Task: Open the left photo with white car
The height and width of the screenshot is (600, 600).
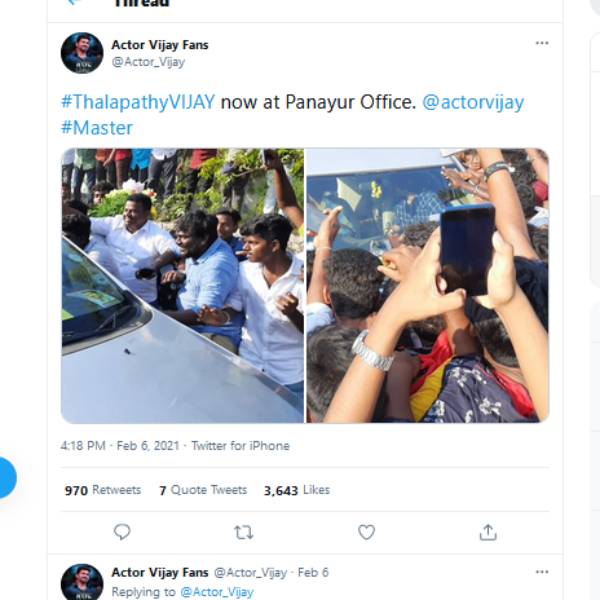Action: click(182, 285)
